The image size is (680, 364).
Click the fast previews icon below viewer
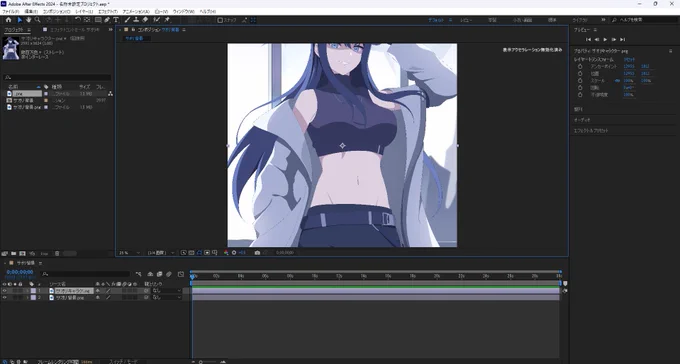coord(183,253)
